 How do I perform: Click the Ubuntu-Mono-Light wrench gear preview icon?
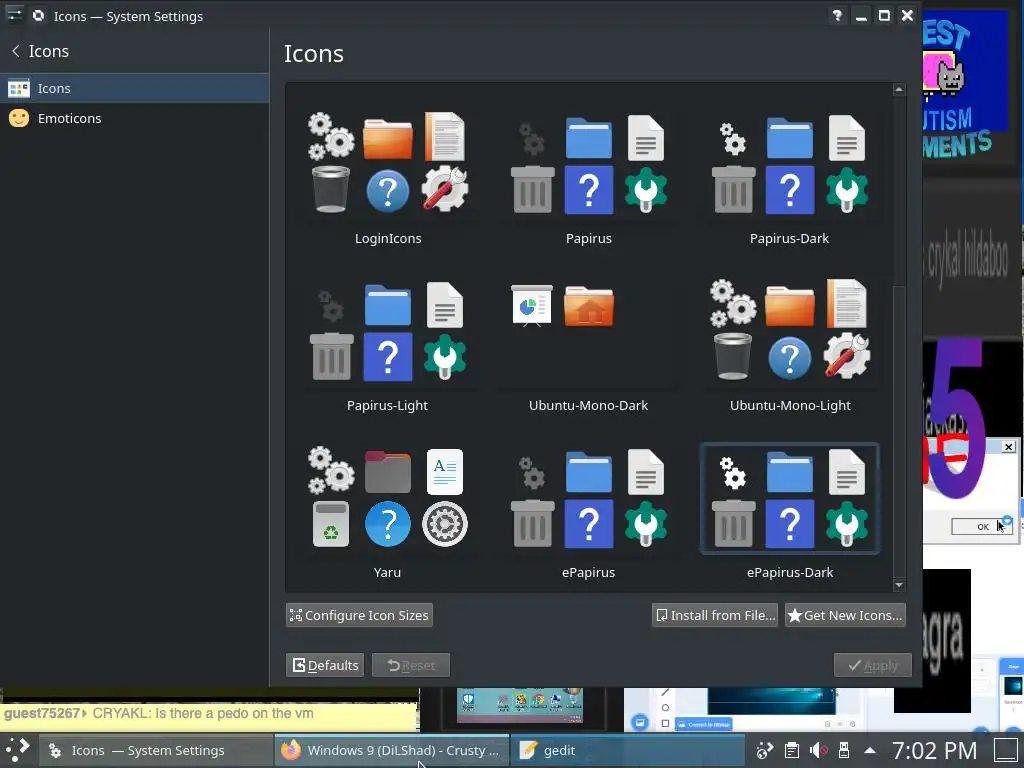tap(846, 356)
